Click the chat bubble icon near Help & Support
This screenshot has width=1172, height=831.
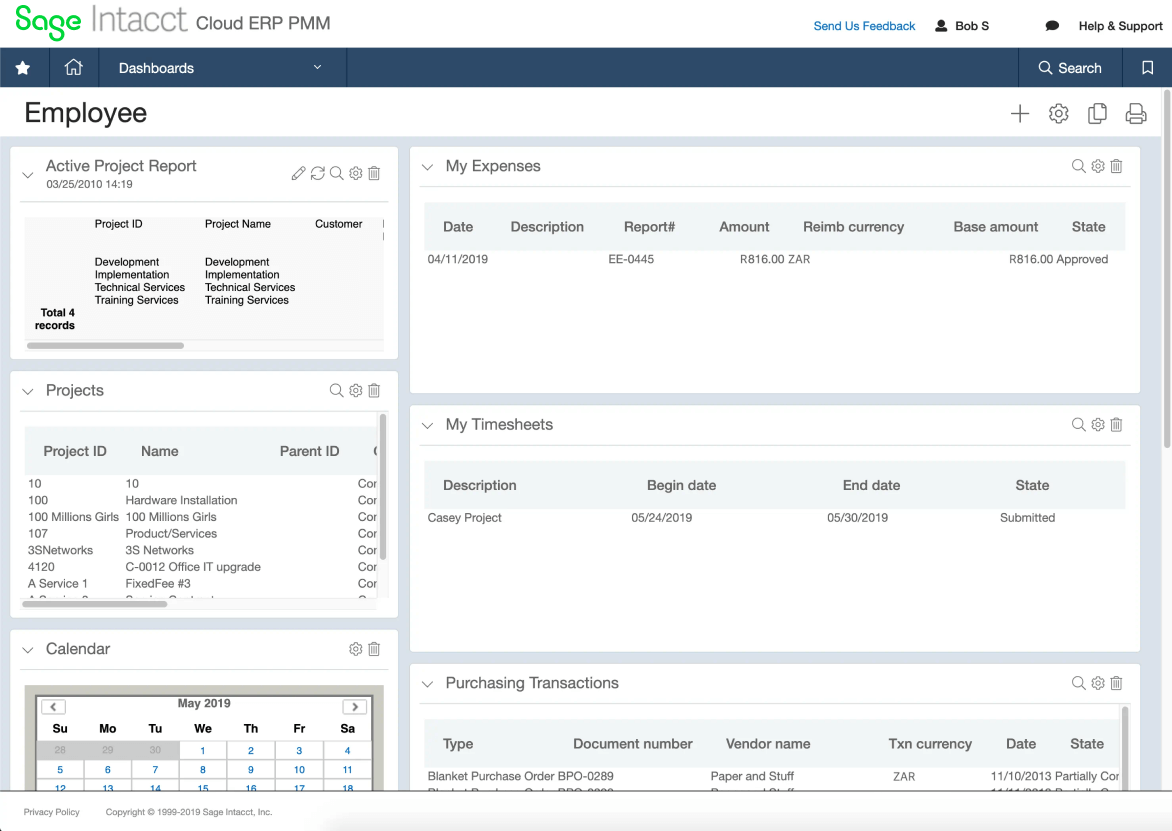(x=1052, y=26)
